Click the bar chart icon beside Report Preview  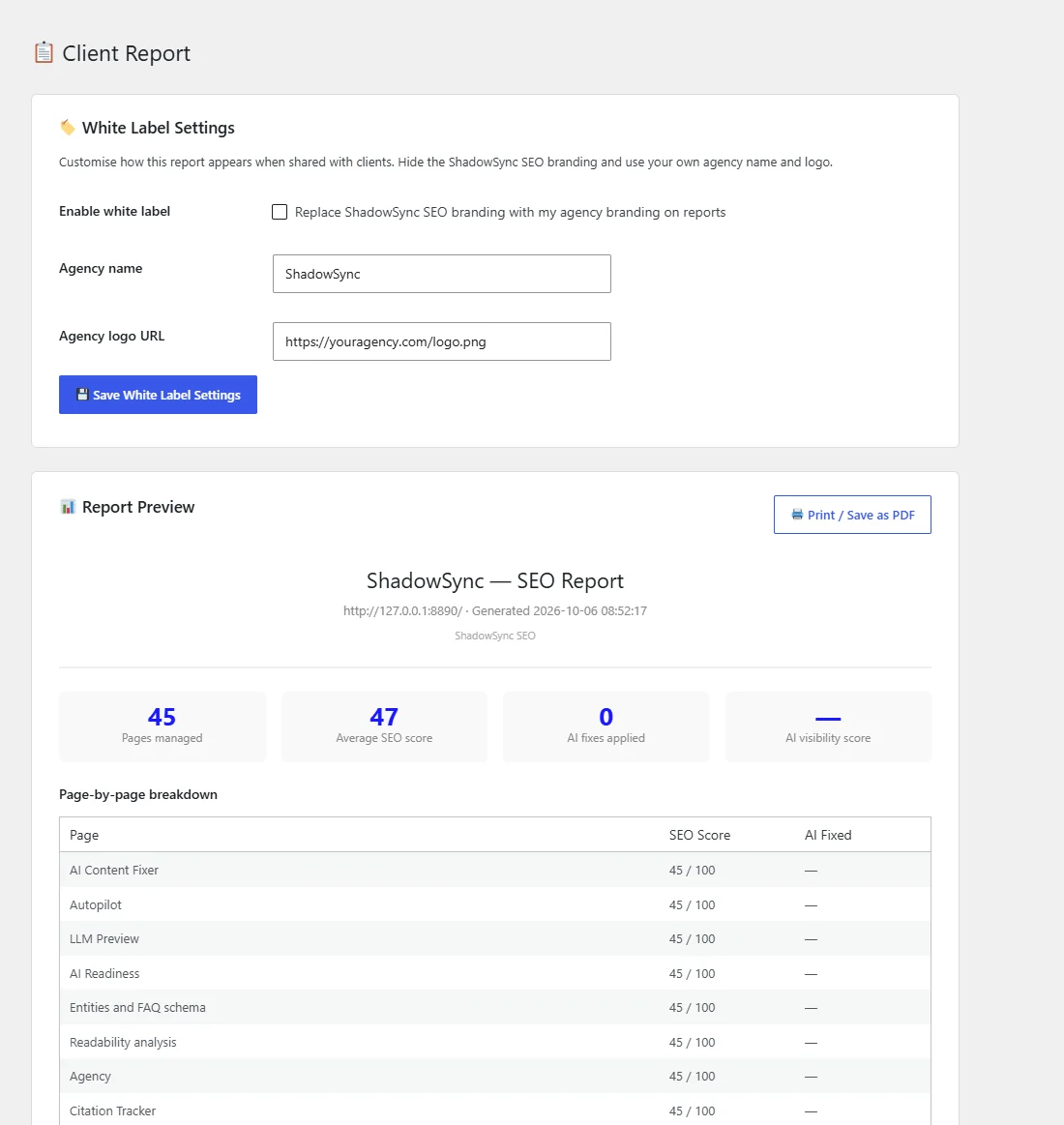click(x=68, y=507)
